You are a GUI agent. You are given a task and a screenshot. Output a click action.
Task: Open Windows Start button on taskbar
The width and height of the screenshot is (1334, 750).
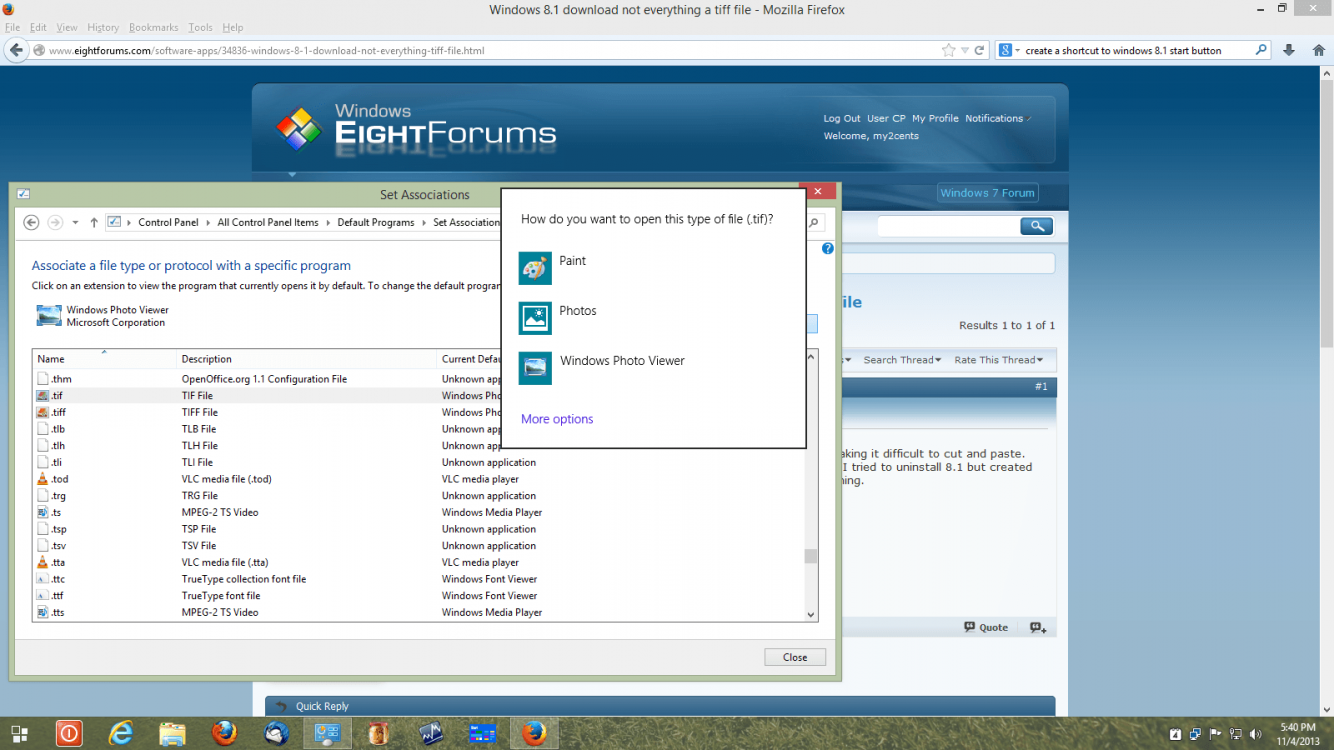click(18, 734)
